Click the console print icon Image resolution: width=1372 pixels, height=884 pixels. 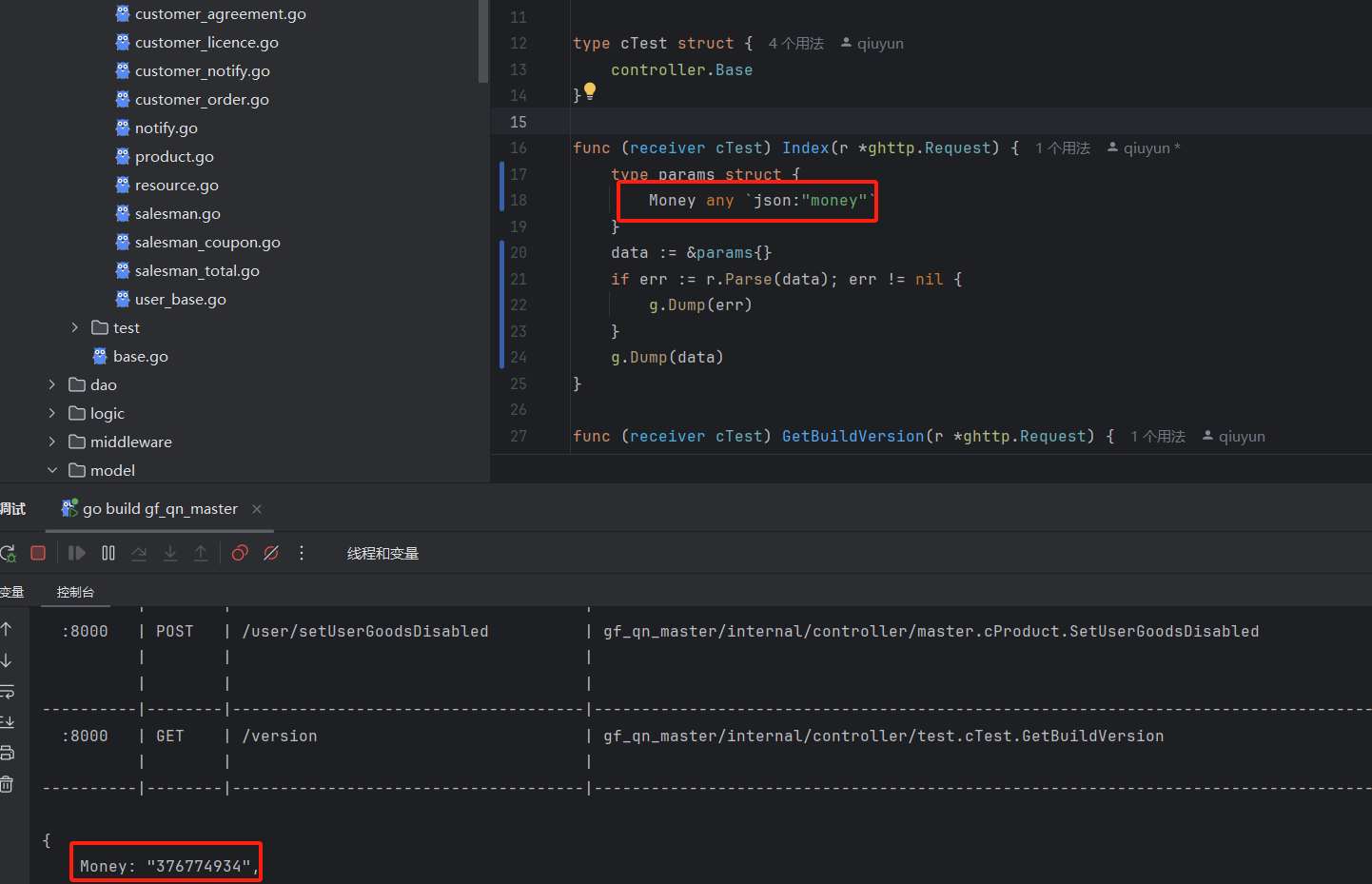coord(7,754)
